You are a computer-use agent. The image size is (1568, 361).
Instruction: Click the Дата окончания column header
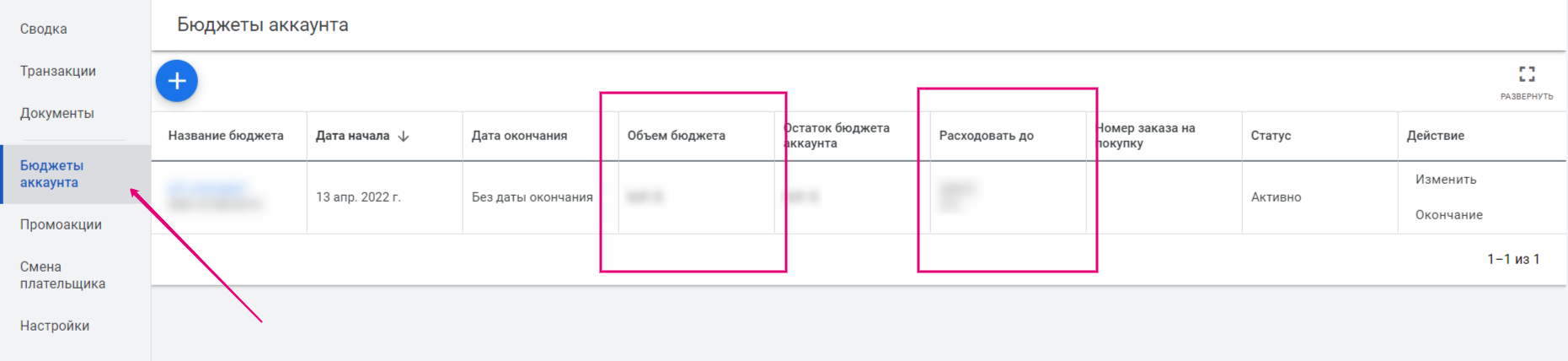pyautogui.click(x=519, y=136)
